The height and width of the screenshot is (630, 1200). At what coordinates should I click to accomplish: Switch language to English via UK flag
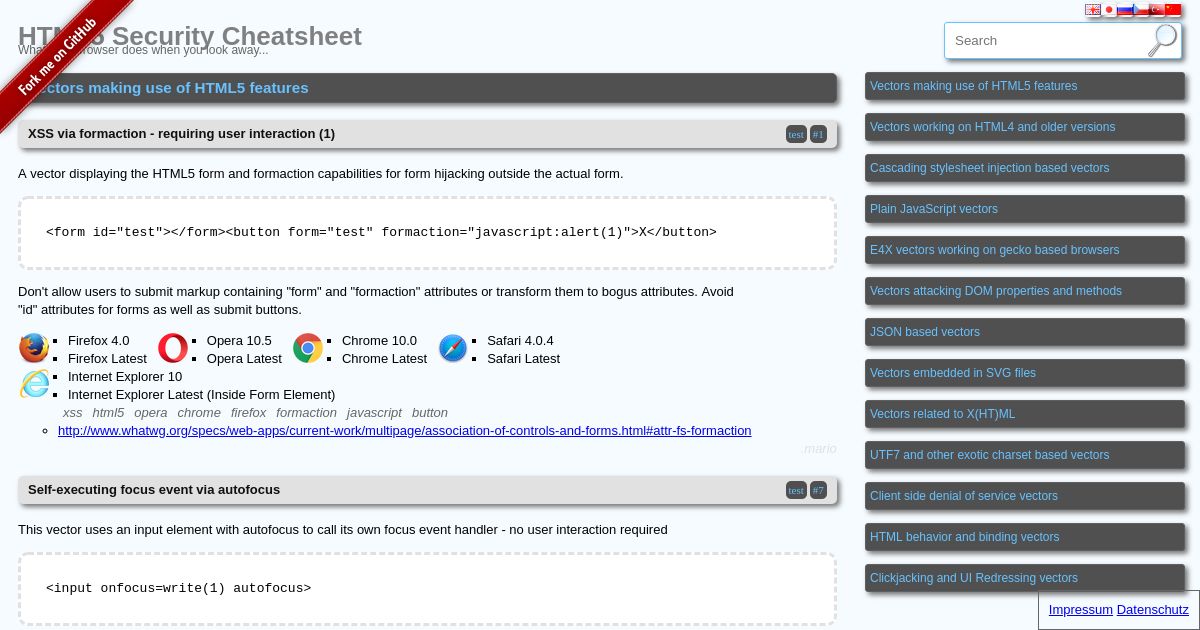click(x=1093, y=10)
